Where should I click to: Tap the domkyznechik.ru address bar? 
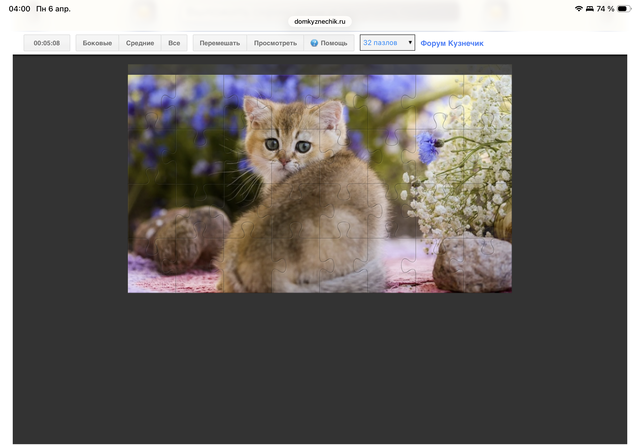pyautogui.click(x=320, y=20)
